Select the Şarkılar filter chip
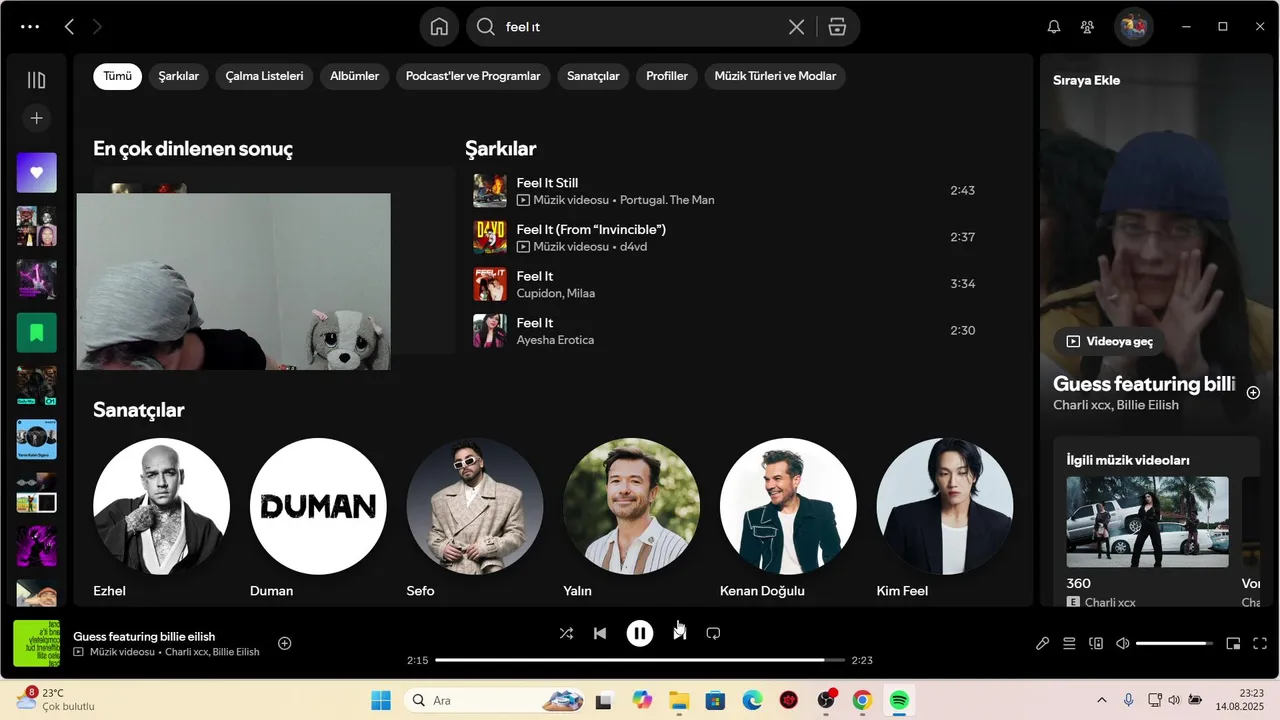Viewport: 1280px width, 720px height. [179, 76]
